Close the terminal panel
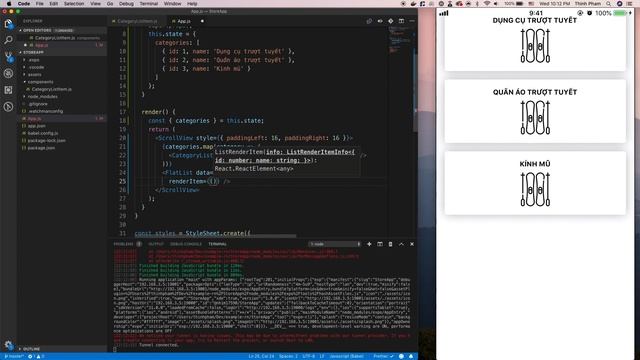This screenshot has height=360, width=640. (412, 244)
